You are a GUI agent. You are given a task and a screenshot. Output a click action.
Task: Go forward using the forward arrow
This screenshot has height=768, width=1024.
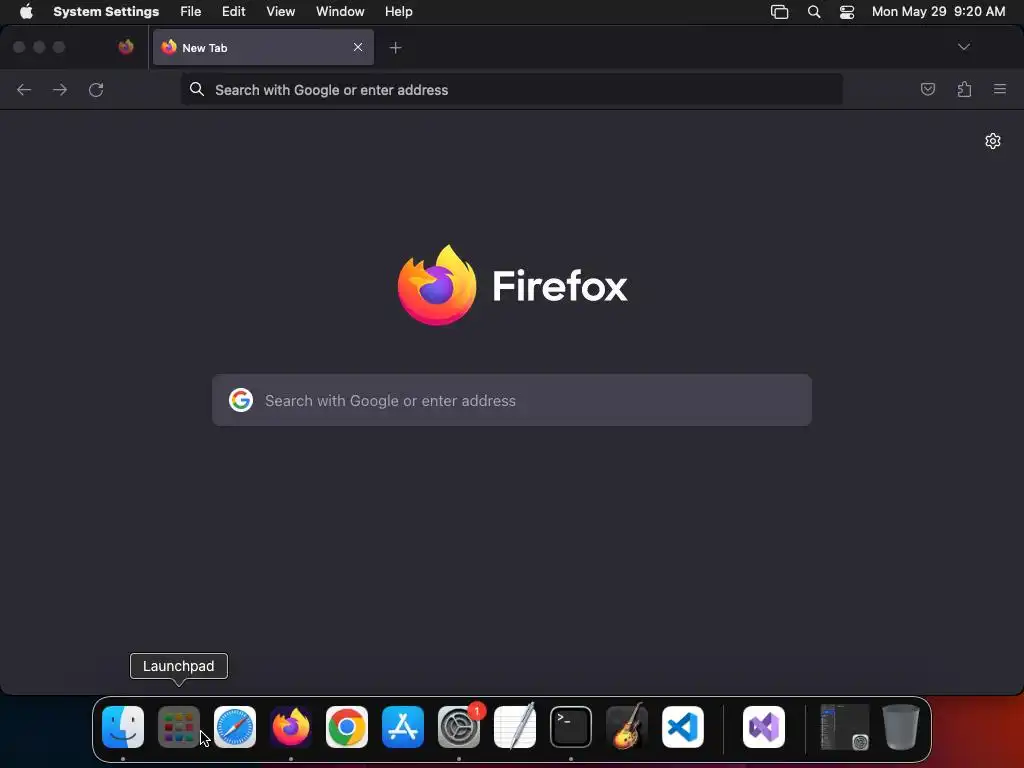pyautogui.click(x=60, y=89)
